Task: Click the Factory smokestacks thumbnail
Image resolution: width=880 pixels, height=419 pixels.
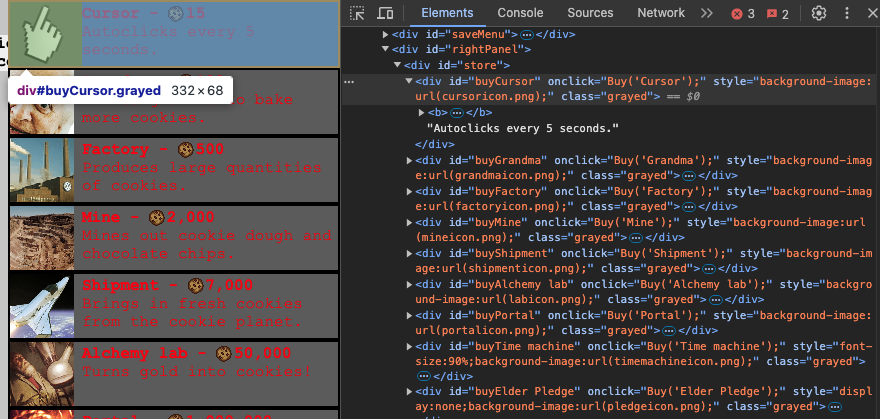Action: 42,170
